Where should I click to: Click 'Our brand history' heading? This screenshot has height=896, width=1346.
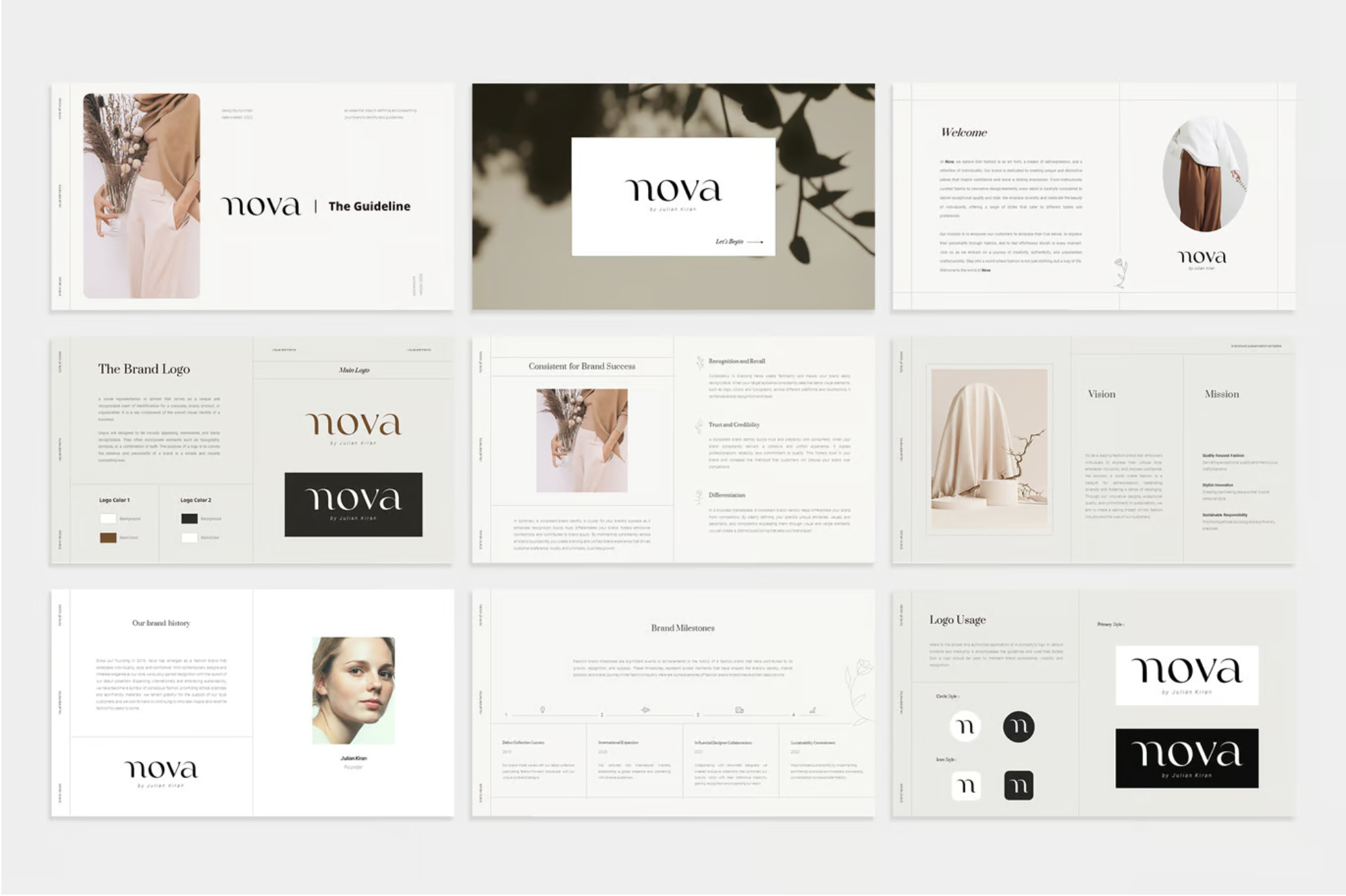pyautogui.click(x=161, y=623)
